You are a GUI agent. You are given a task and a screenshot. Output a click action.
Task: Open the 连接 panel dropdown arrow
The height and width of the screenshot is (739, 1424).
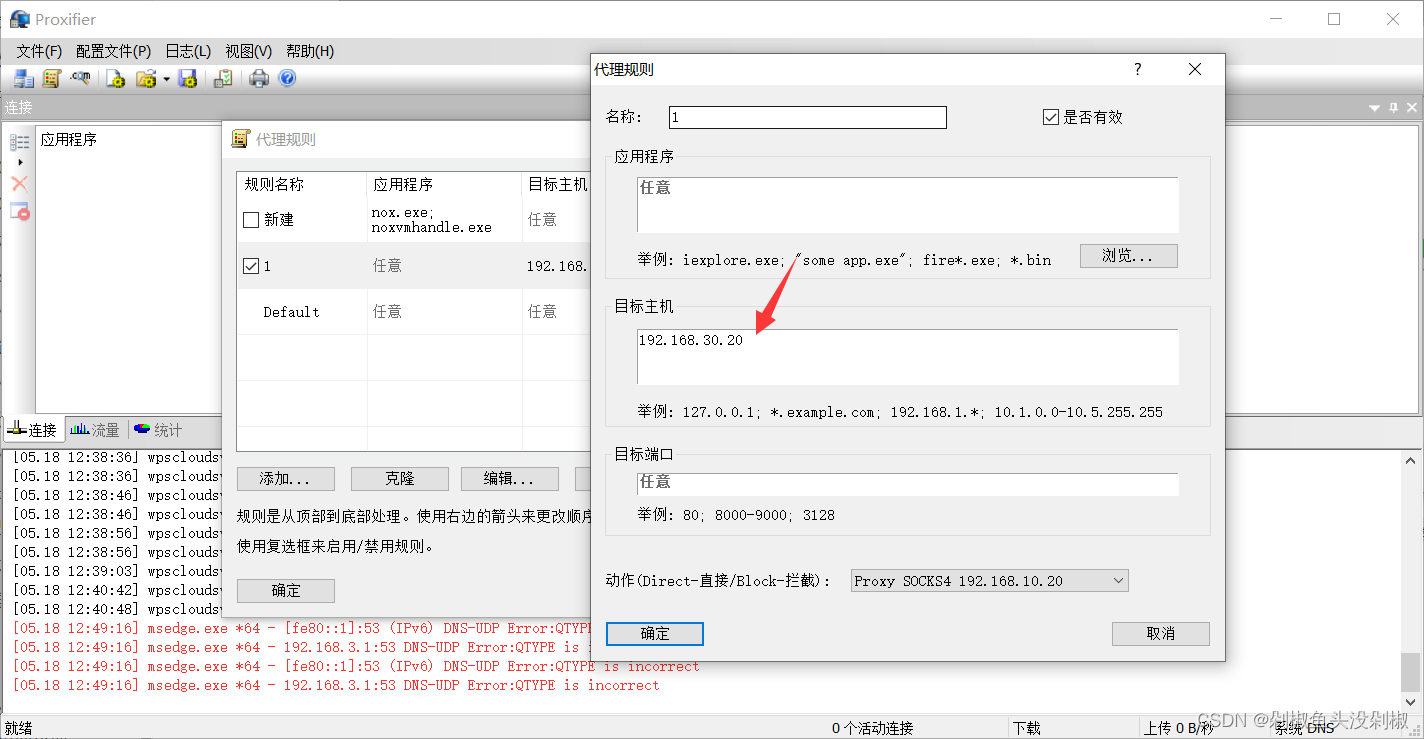click(x=1375, y=107)
